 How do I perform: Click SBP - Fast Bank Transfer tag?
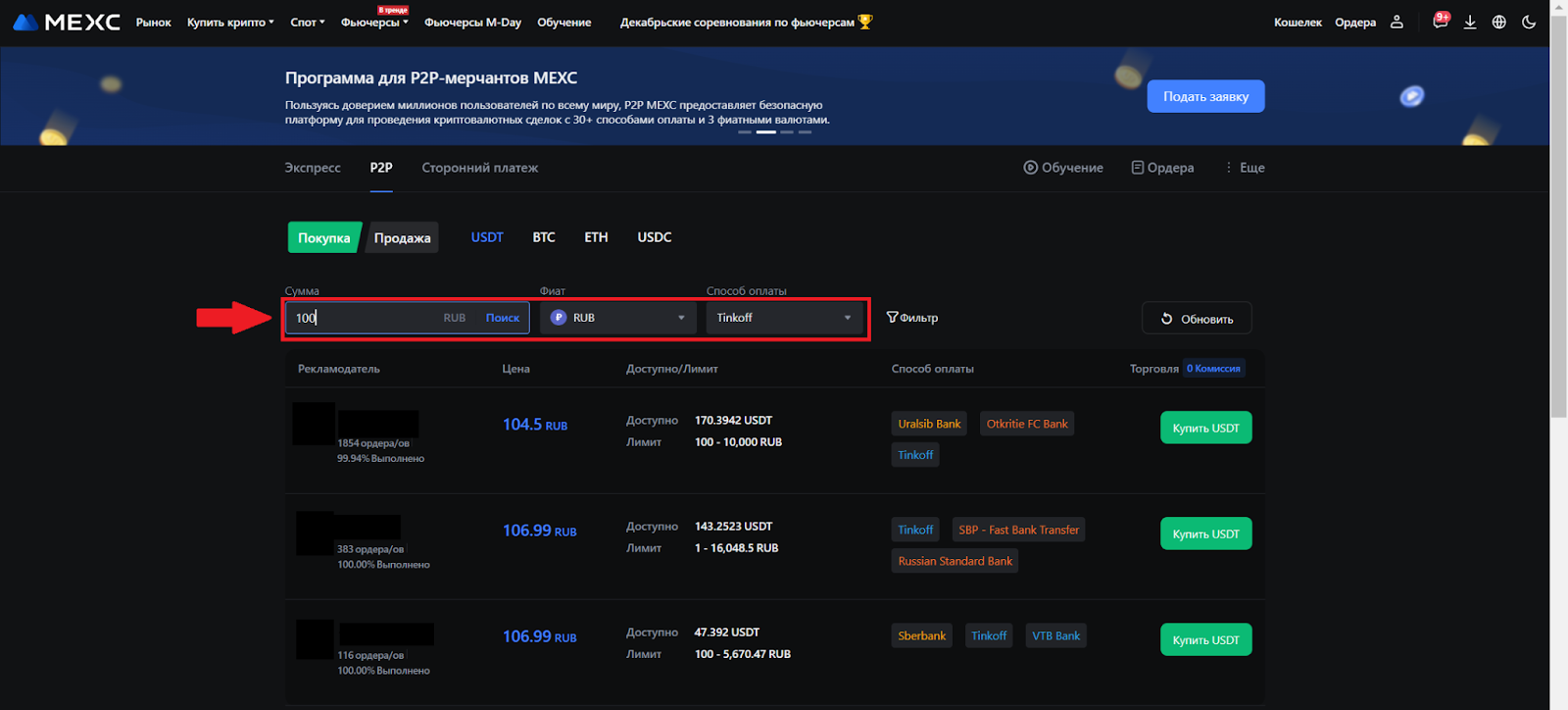click(1018, 530)
